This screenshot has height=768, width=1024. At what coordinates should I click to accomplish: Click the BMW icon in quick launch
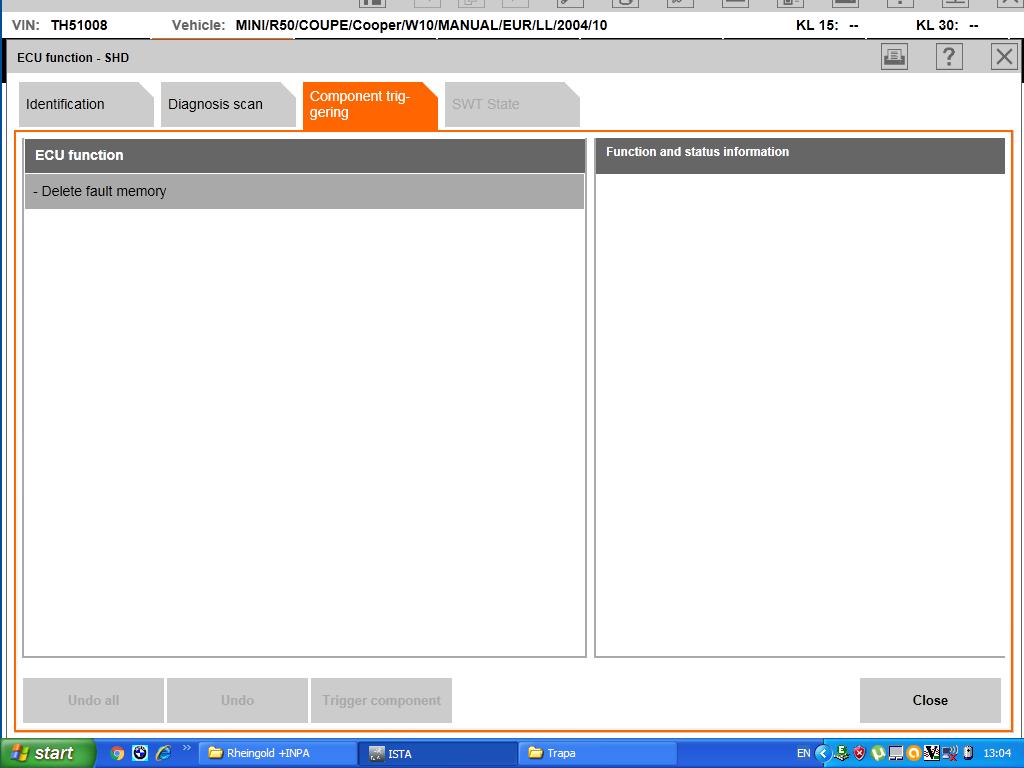click(x=140, y=753)
